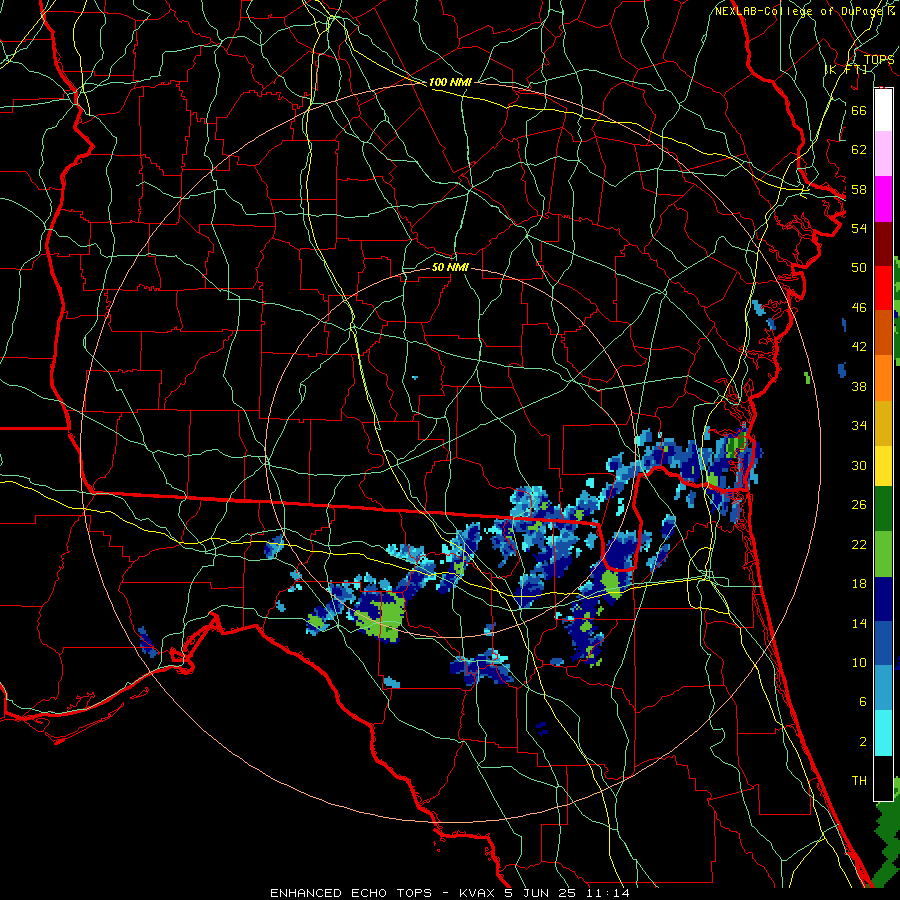
Task: Select the gold legend swatch
Action: tap(883, 423)
